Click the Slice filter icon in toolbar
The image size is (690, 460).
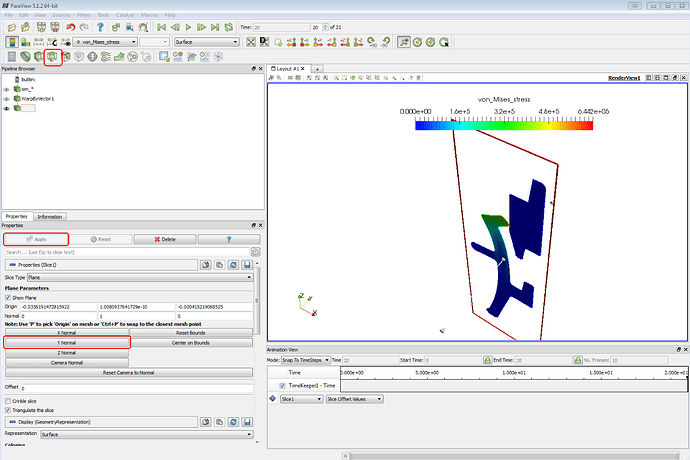click(52, 57)
